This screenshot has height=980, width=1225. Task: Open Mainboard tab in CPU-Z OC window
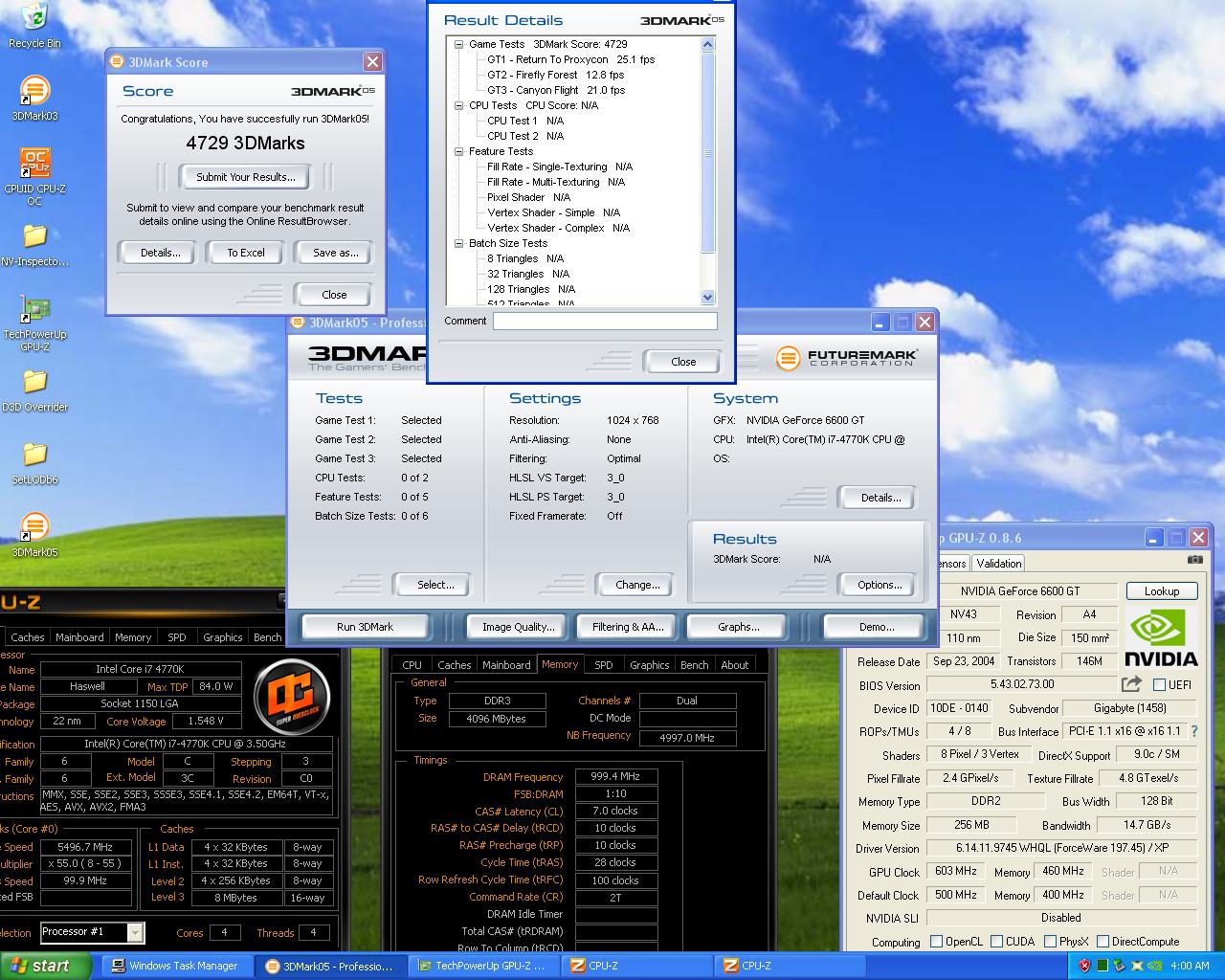[x=79, y=637]
